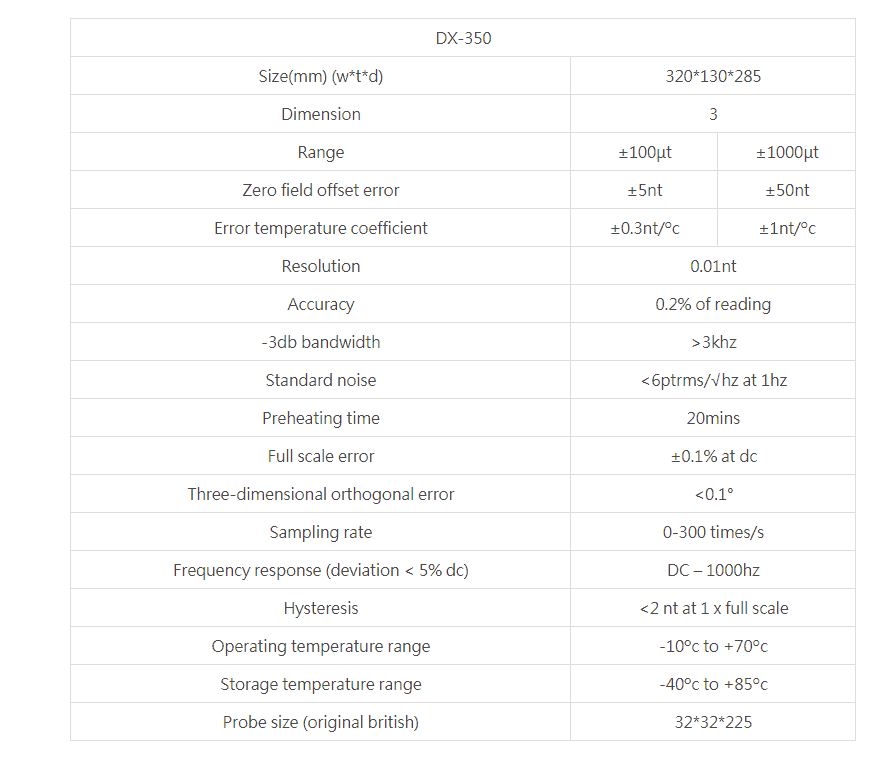
Task: Select the ±1000µt range cell
Action: point(787,152)
